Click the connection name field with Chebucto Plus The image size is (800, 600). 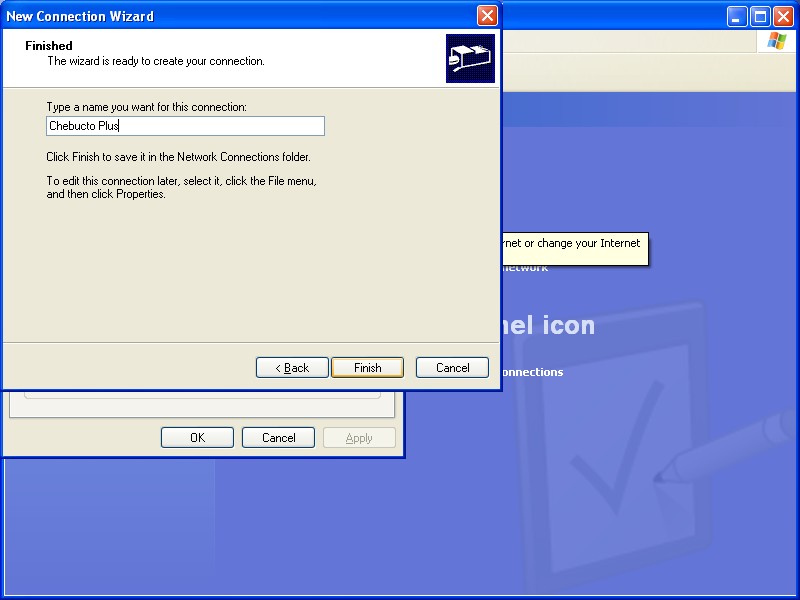[185, 126]
